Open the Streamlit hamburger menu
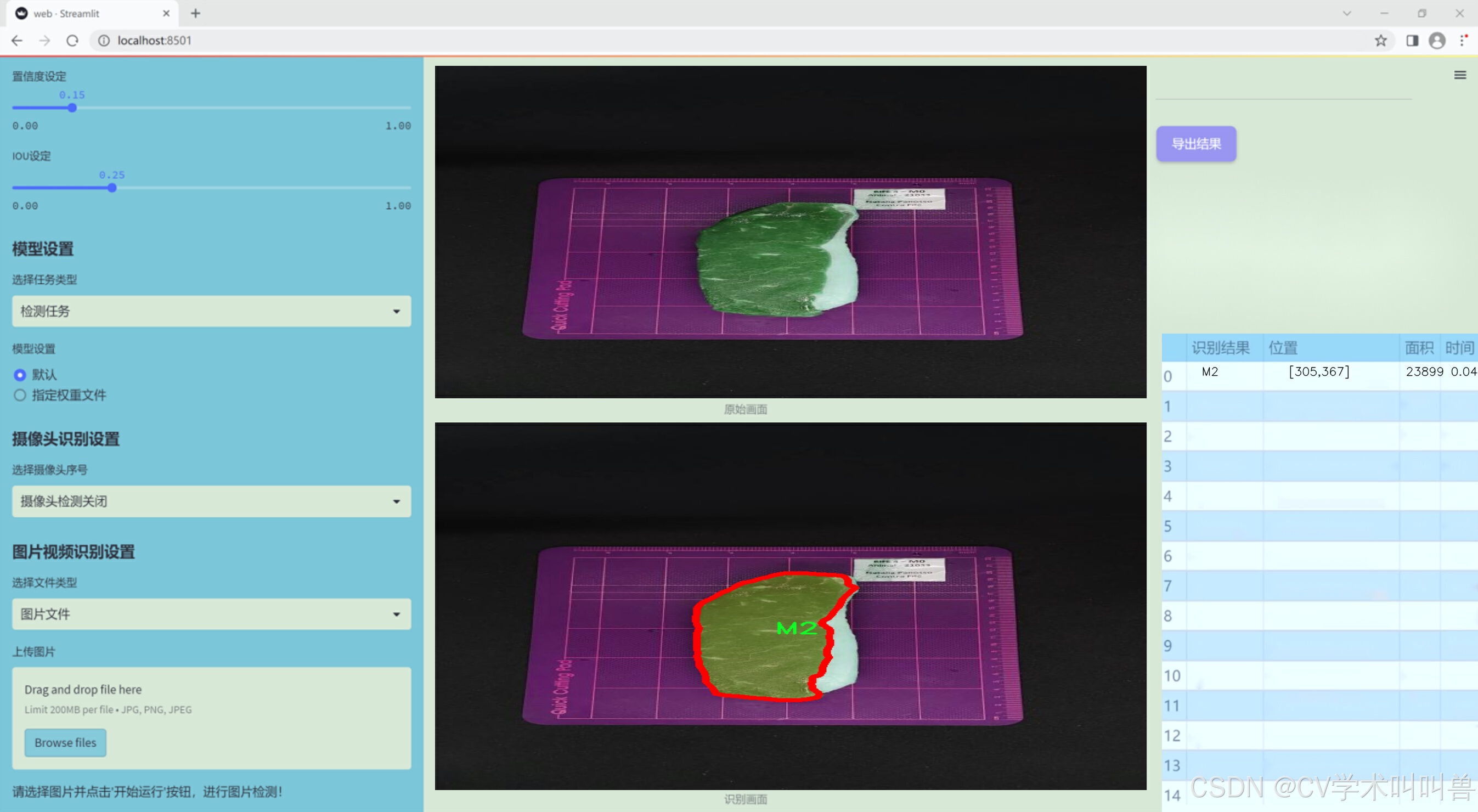The image size is (1478, 812). (1460, 75)
